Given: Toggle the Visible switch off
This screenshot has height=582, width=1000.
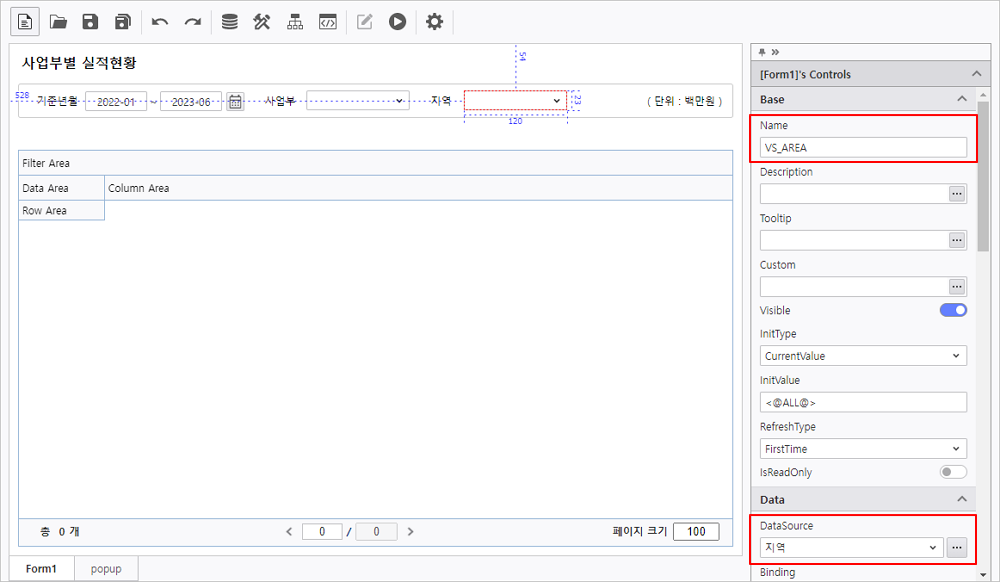Looking at the screenshot, I should click(x=953, y=310).
